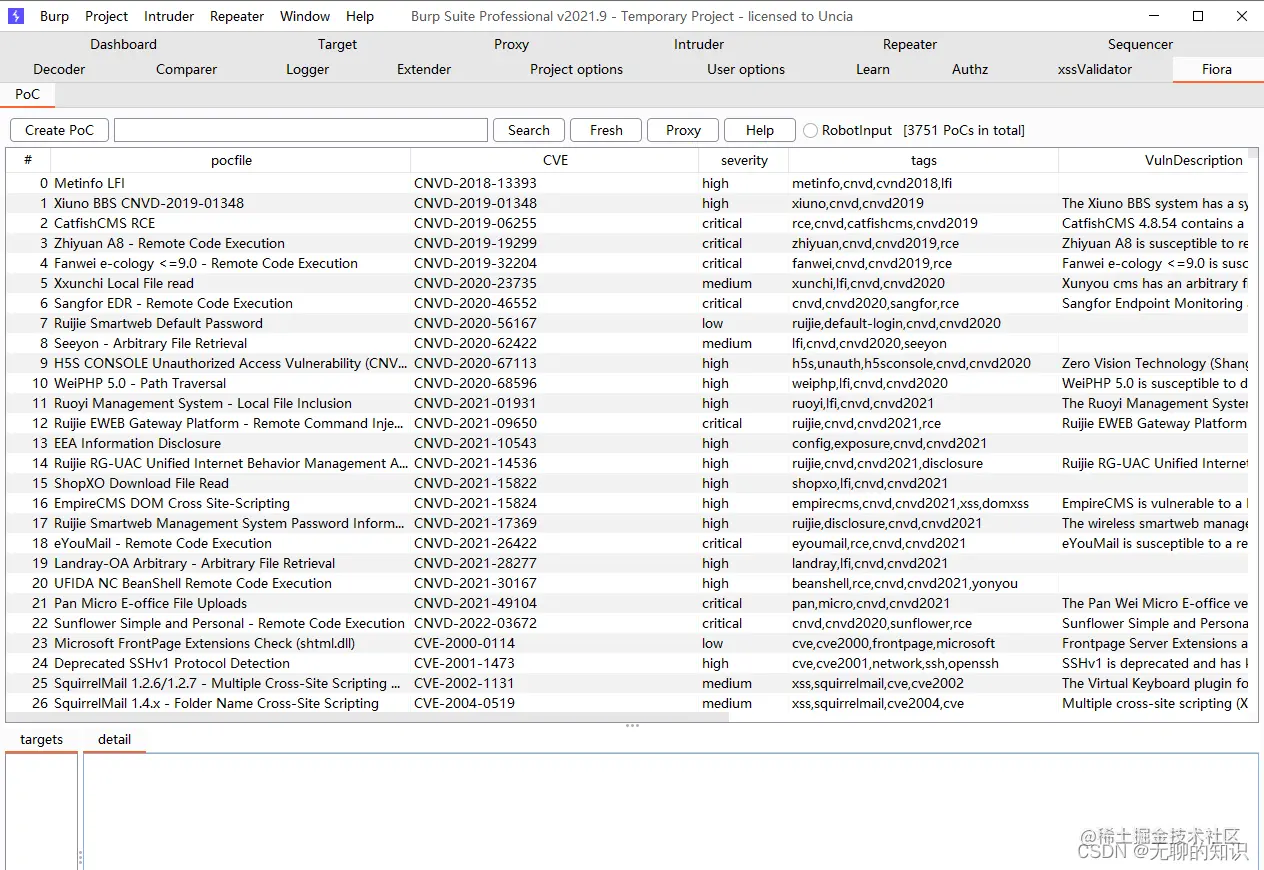Screen dimensions: 1264x870
Task: Switch to the Proxy tab
Action: point(511,44)
